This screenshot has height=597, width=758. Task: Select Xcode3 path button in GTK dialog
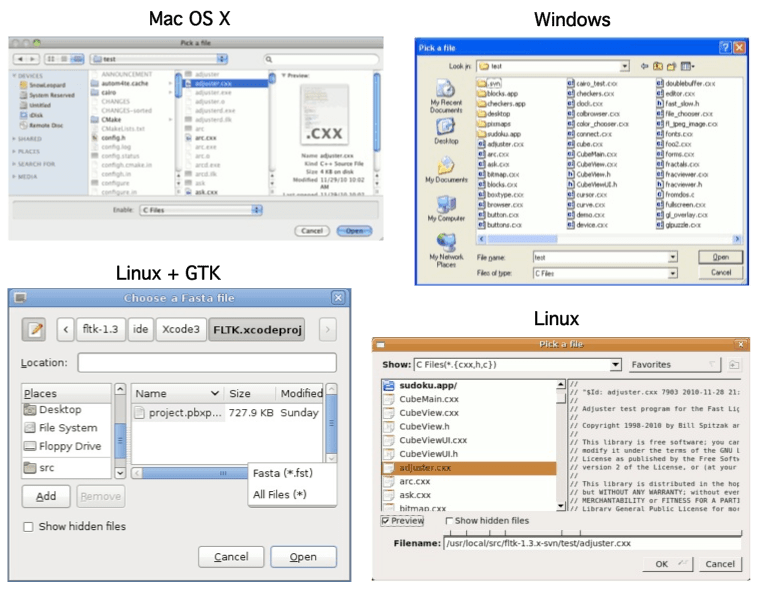click(x=181, y=329)
